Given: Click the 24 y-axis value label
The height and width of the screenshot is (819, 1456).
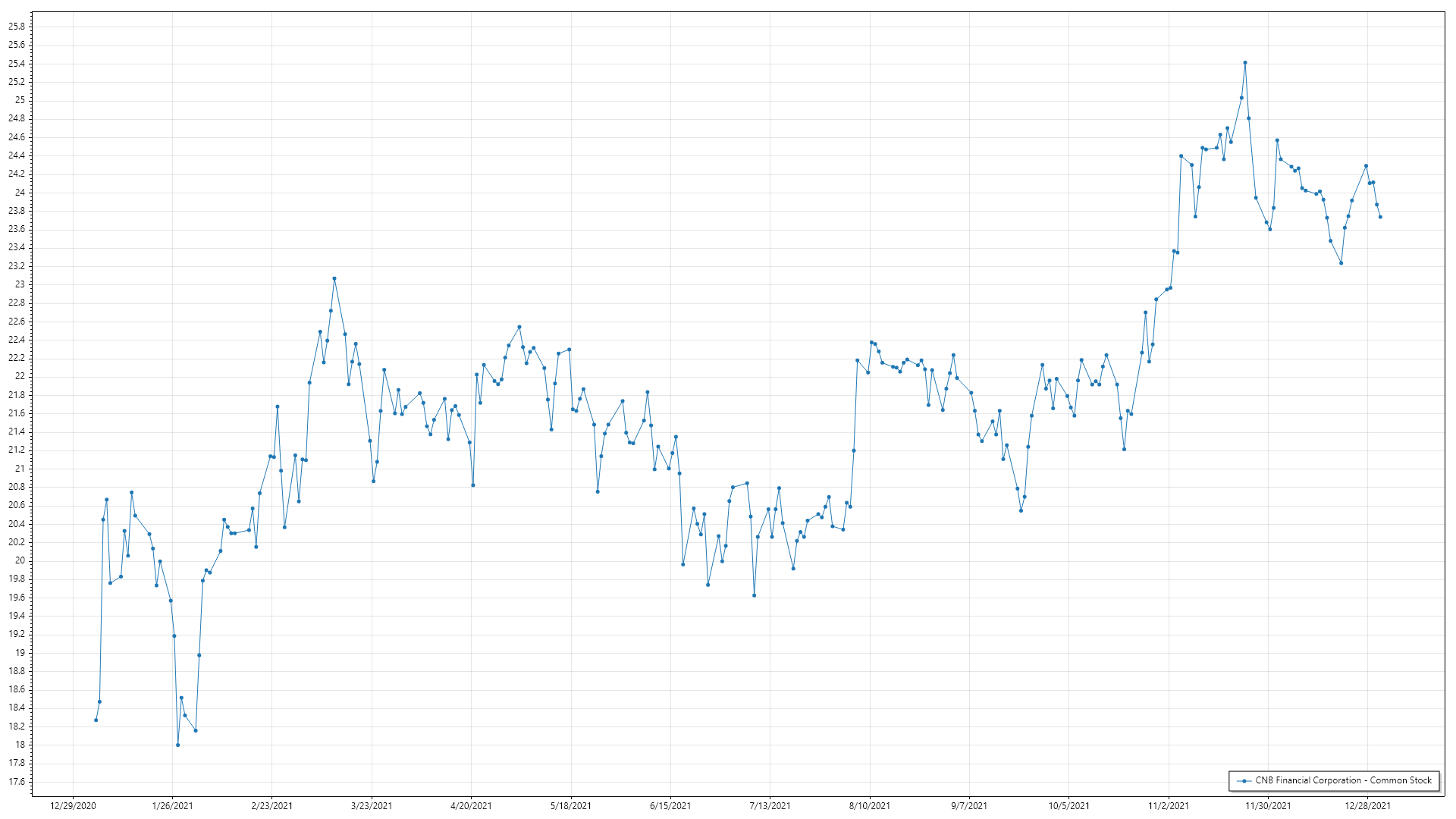Looking at the screenshot, I should [20, 192].
